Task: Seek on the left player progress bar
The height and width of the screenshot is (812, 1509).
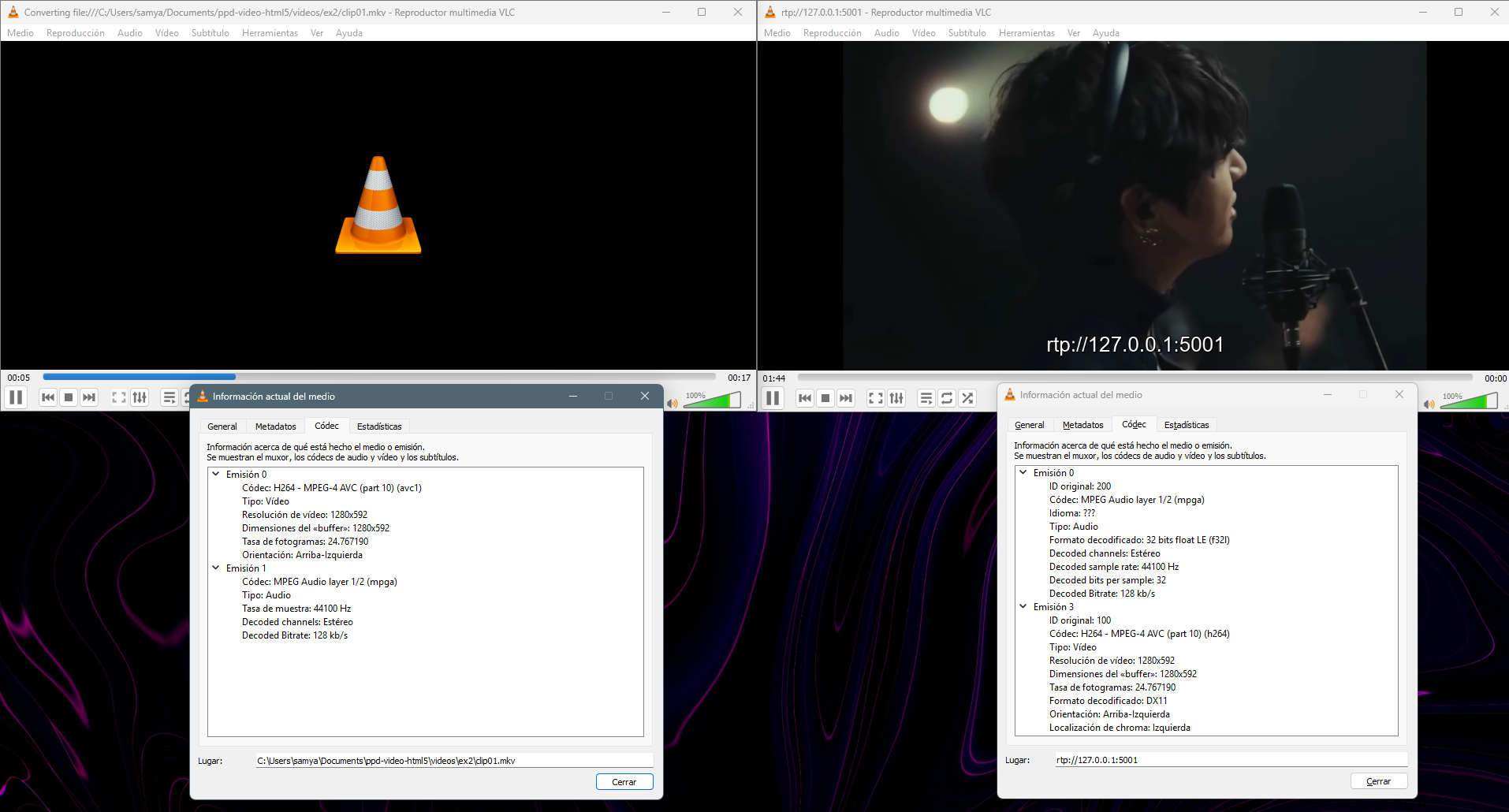Action: (x=379, y=377)
